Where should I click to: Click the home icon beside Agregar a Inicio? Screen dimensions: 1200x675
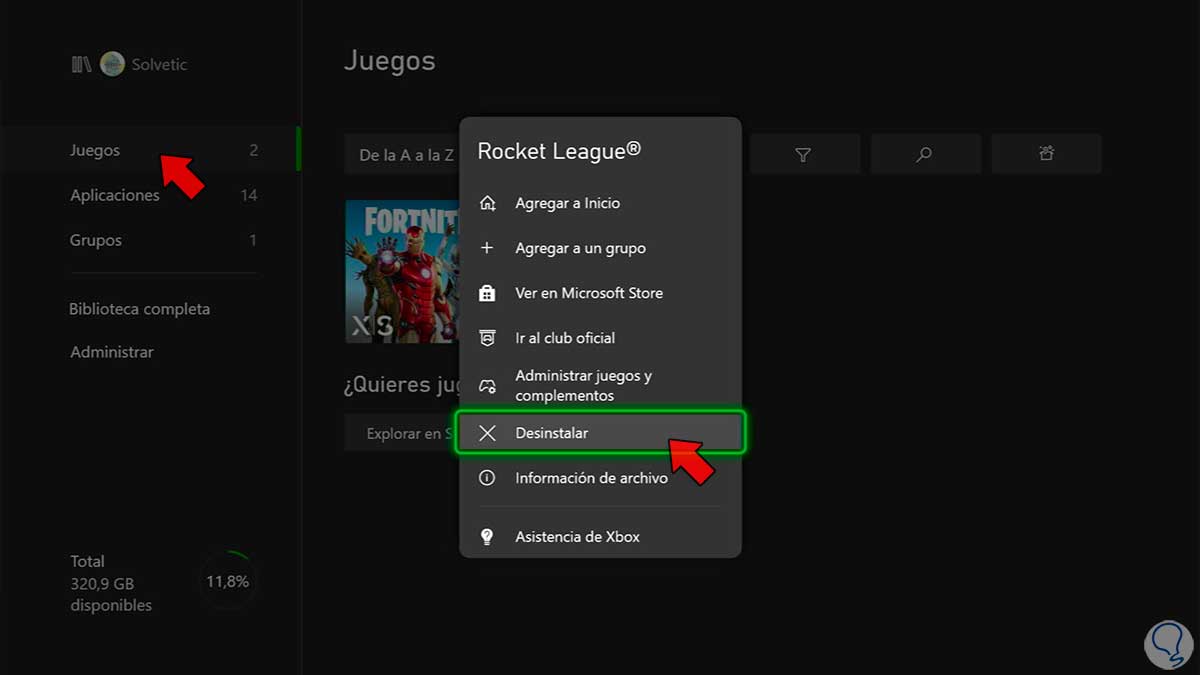tap(487, 203)
